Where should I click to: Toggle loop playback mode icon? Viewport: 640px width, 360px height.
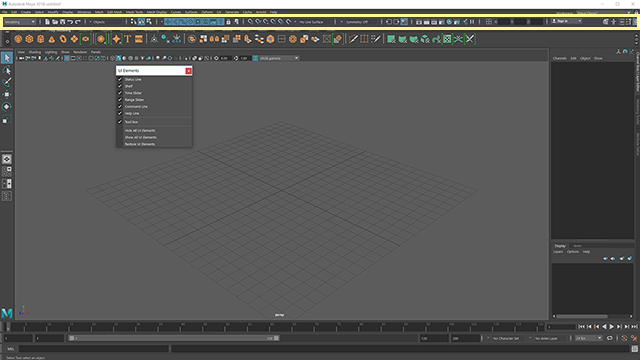pos(610,338)
